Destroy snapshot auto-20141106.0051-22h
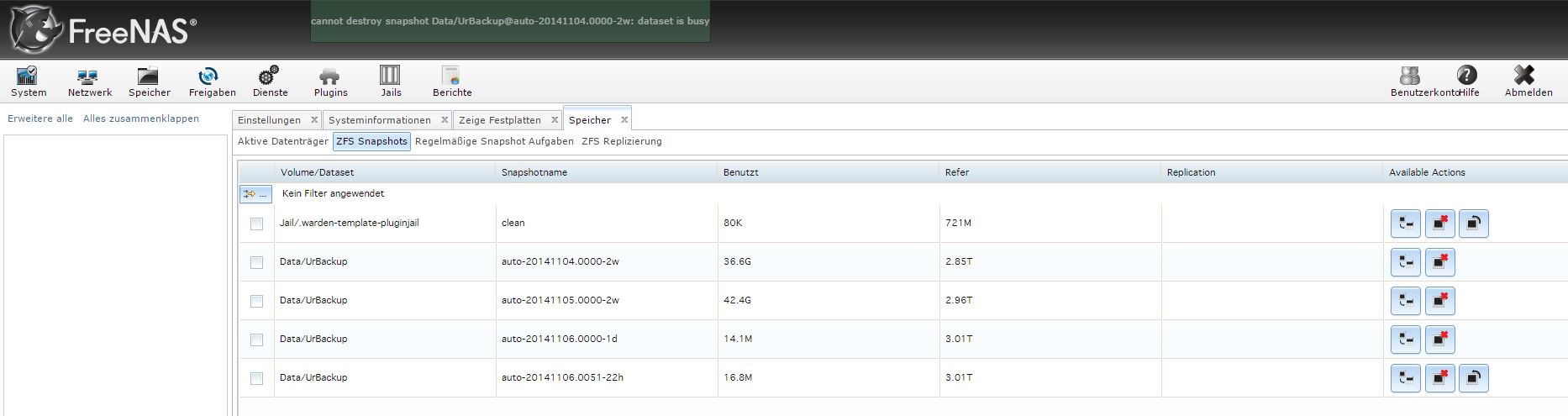 click(1439, 378)
